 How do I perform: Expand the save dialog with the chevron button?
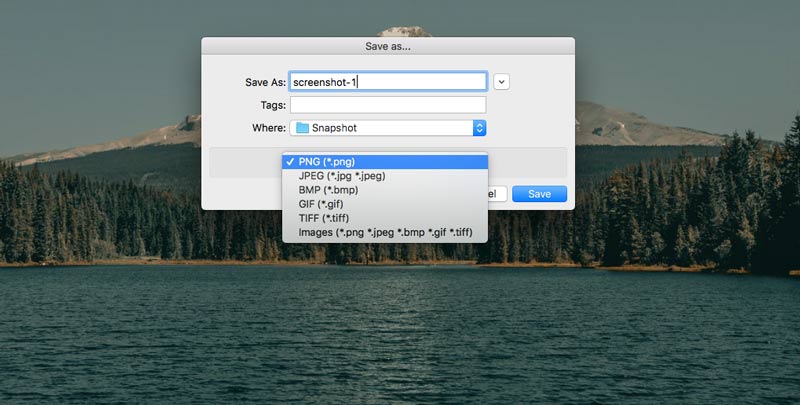[x=501, y=82]
